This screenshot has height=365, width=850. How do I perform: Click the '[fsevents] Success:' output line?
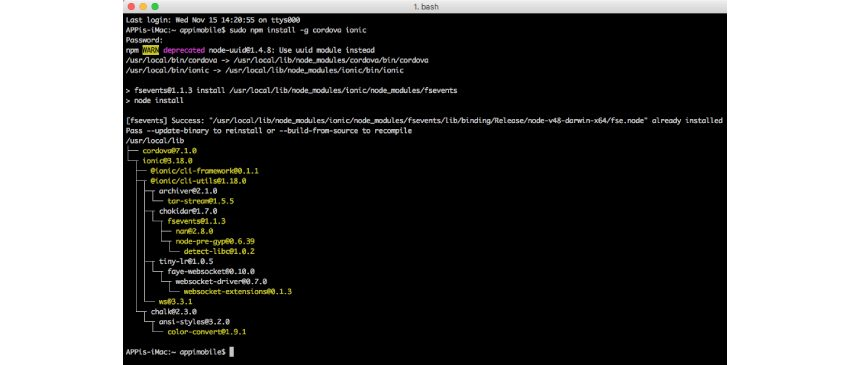(424, 120)
